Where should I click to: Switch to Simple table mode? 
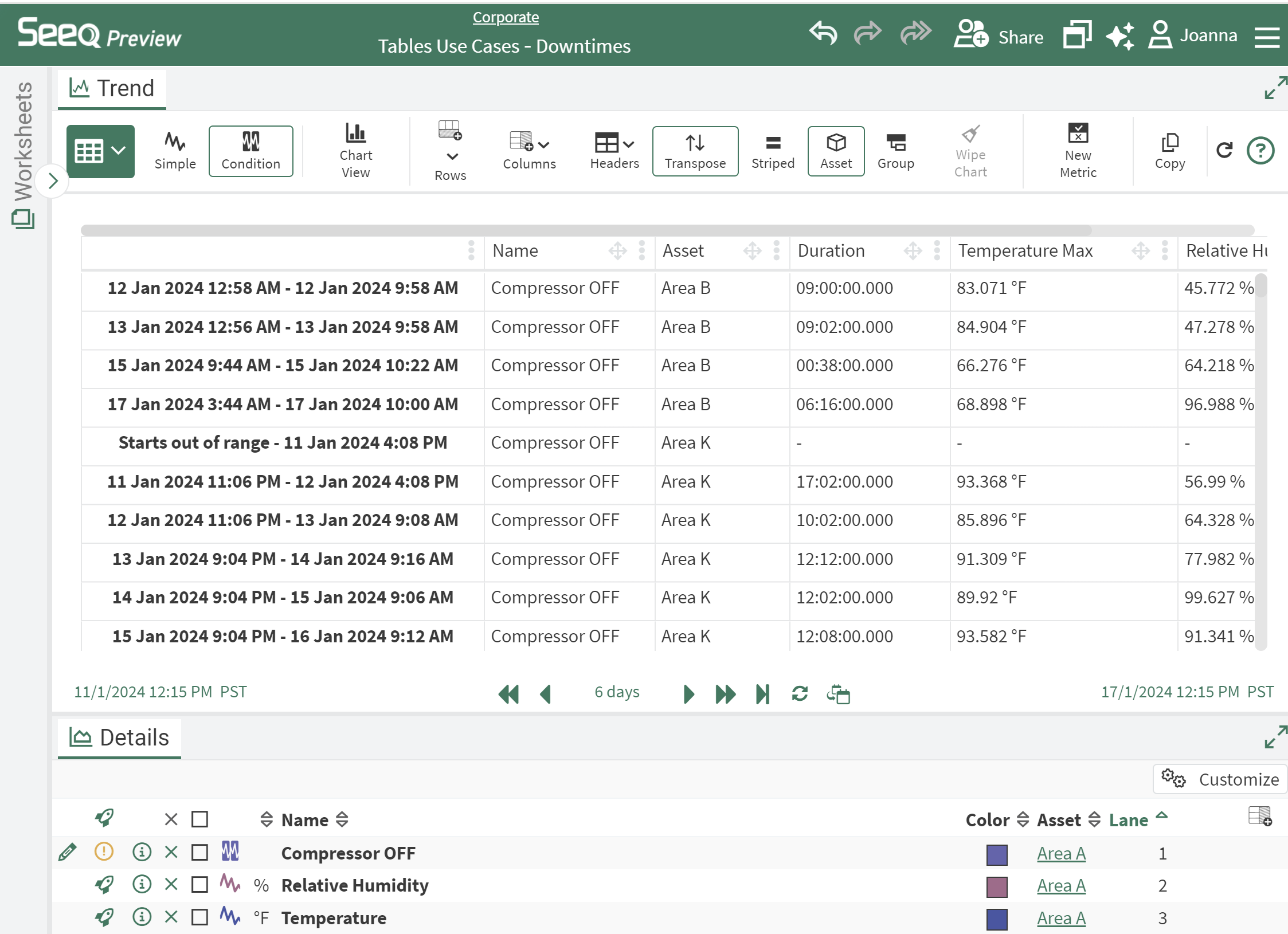coord(175,151)
